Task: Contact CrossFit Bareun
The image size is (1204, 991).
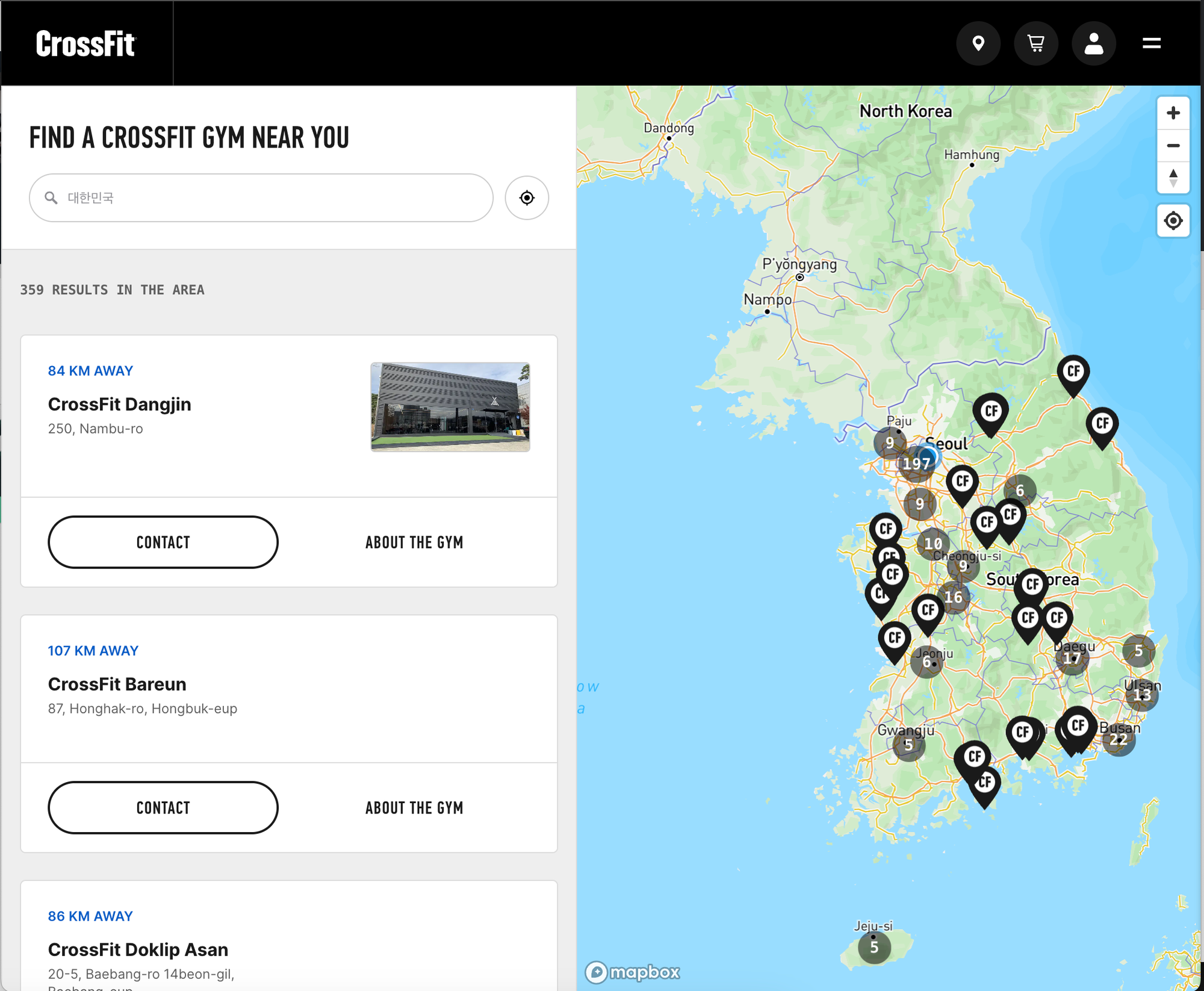Action: (163, 808)
